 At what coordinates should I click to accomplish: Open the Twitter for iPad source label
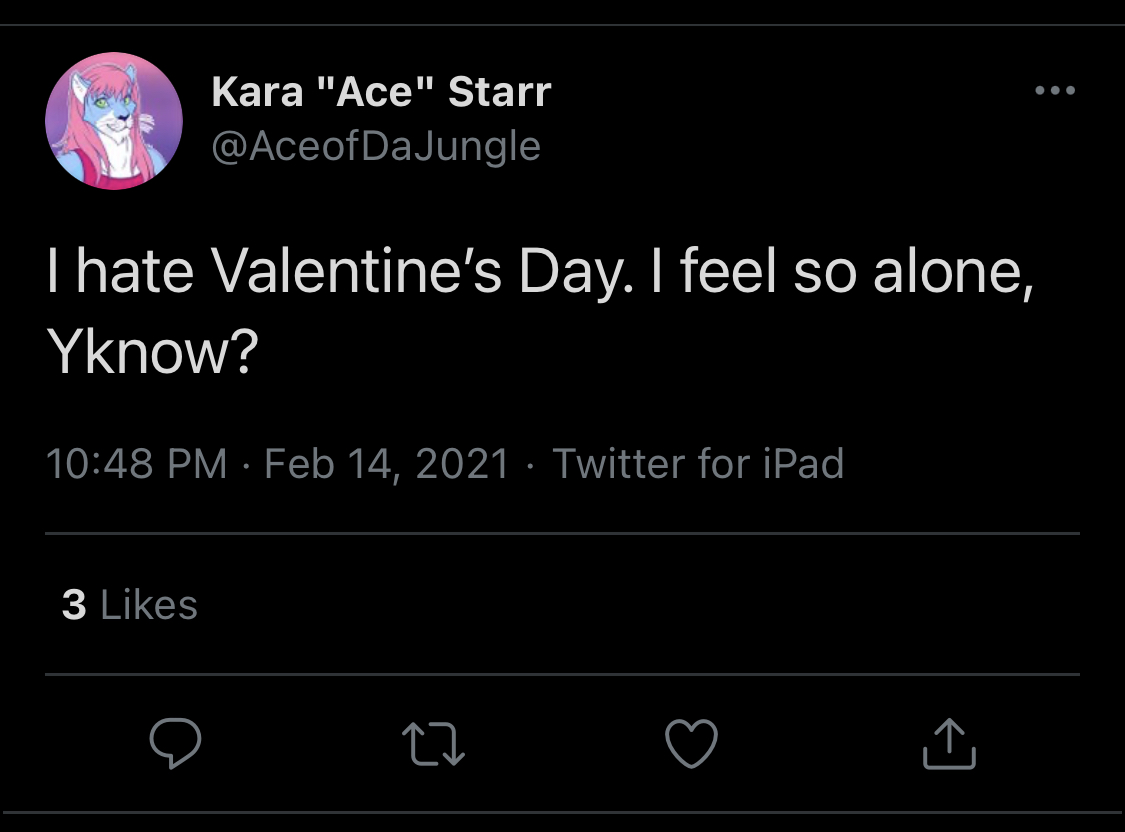[698, 463]
